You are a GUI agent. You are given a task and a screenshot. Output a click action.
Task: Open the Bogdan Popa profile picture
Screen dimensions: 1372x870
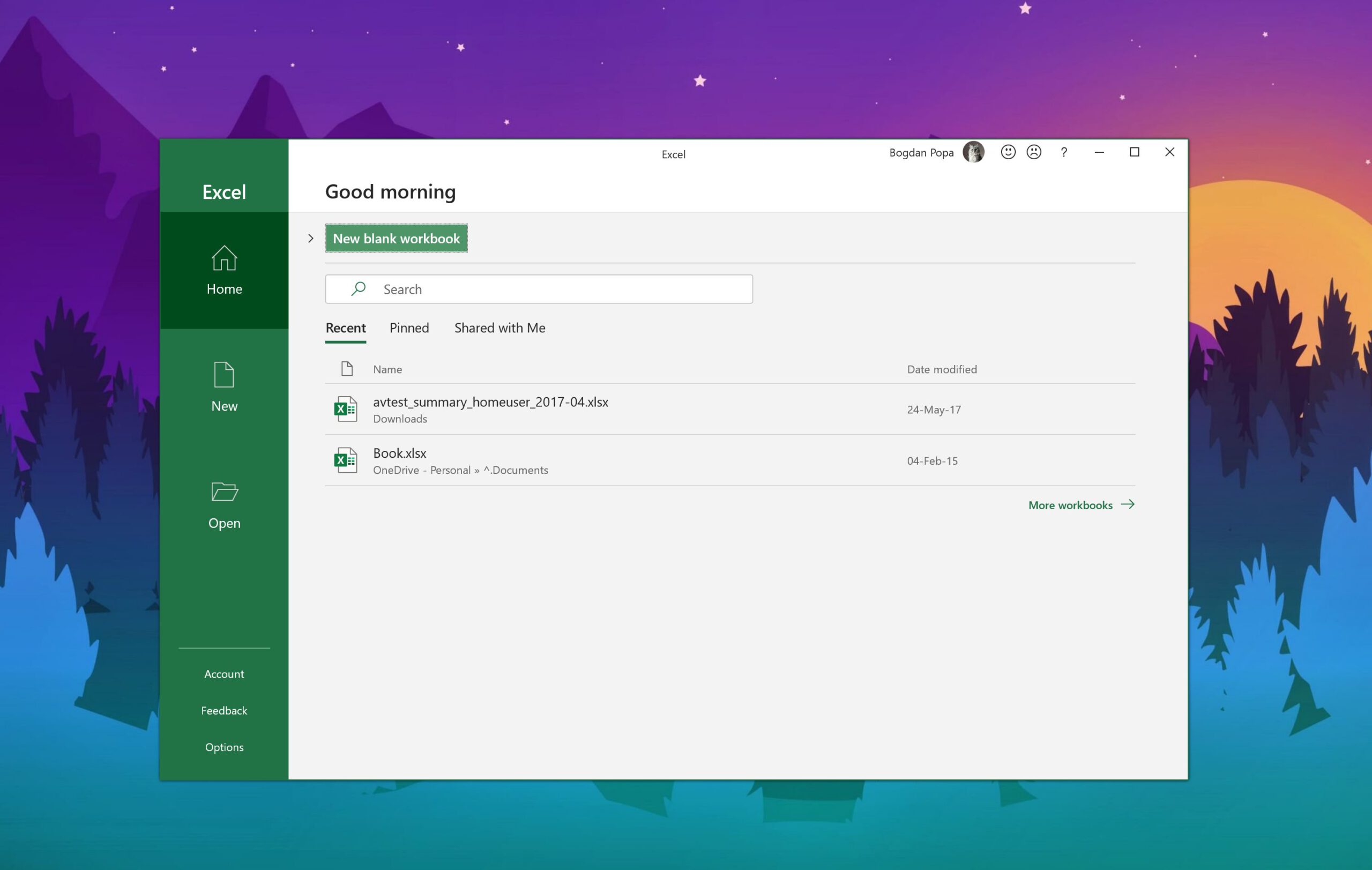click(x=973, y=152)
